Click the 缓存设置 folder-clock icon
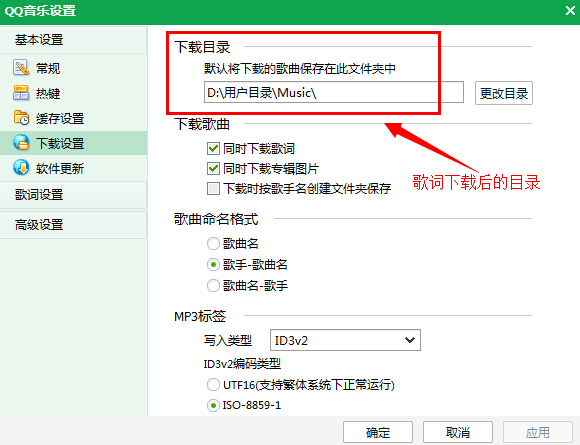 21,118
